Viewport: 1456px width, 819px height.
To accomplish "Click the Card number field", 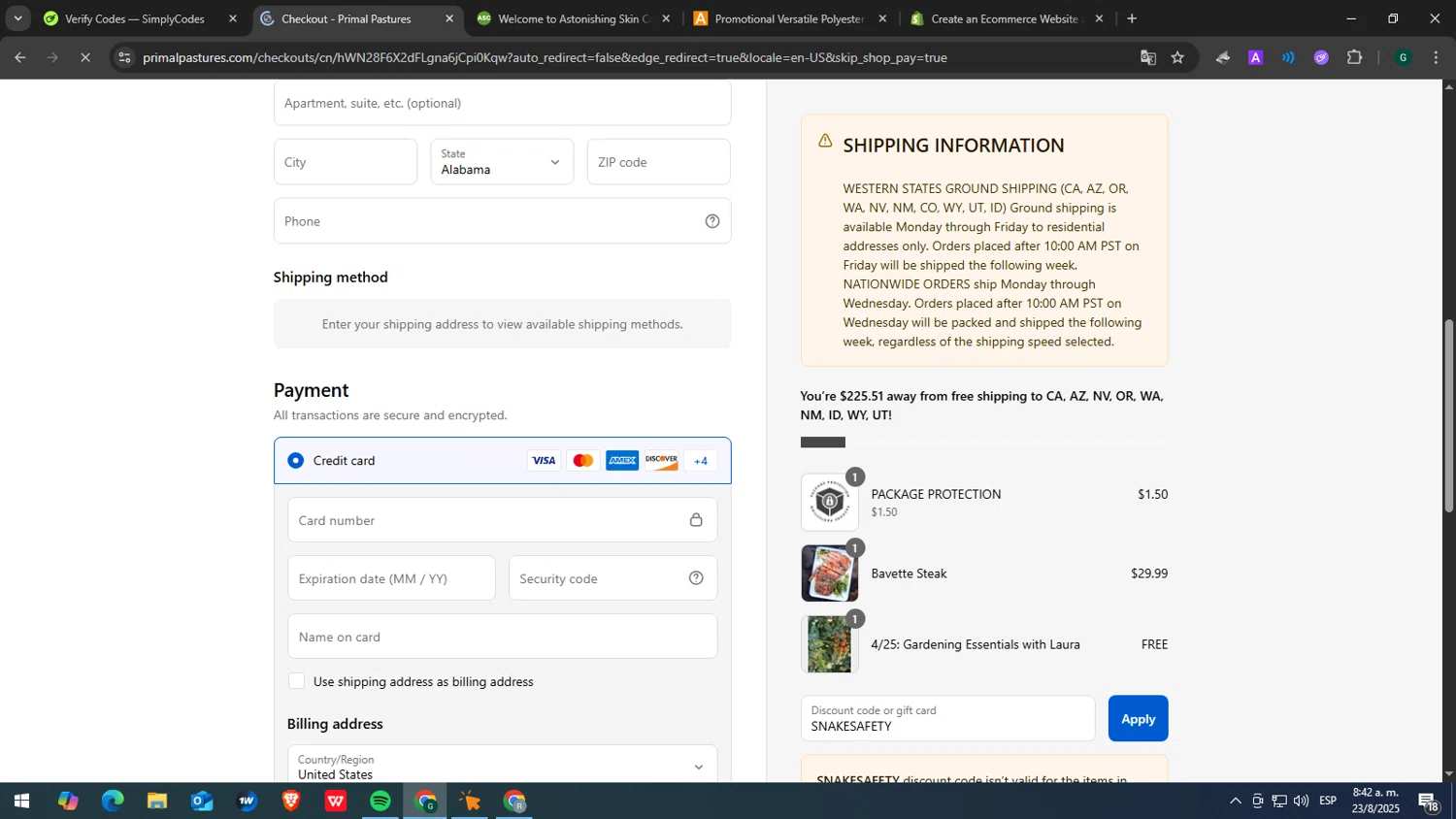I will point(503,520).
